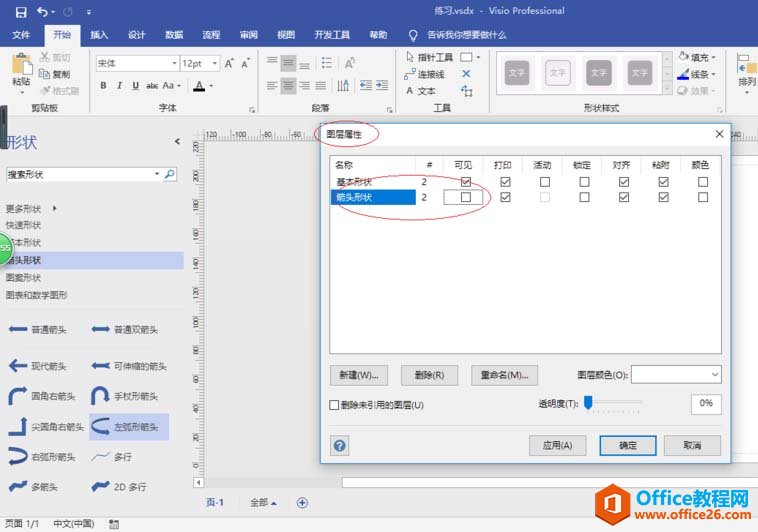Switch to the Design ribbon tab
The height and width of the screenshot is (532, 758).
(137, 34)
